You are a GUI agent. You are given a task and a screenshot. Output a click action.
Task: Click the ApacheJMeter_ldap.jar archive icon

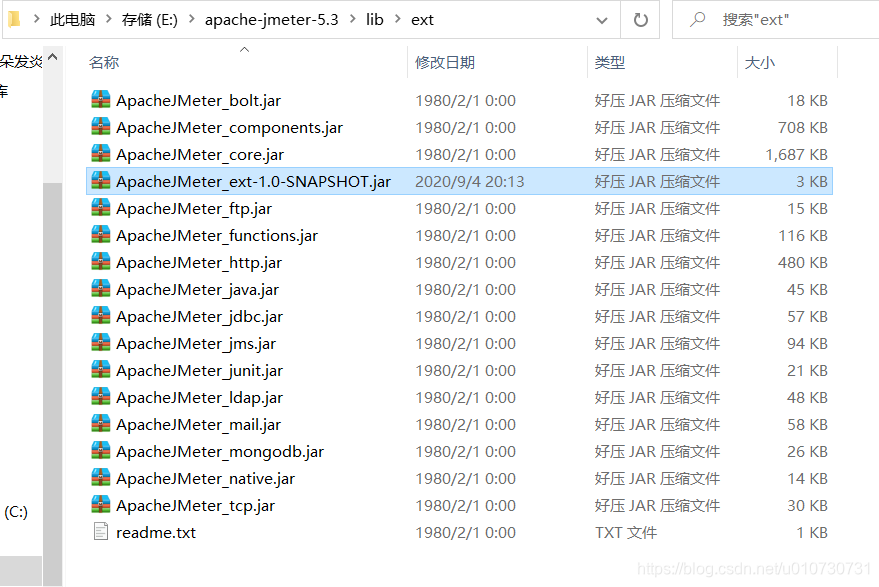tap(101, 397)
